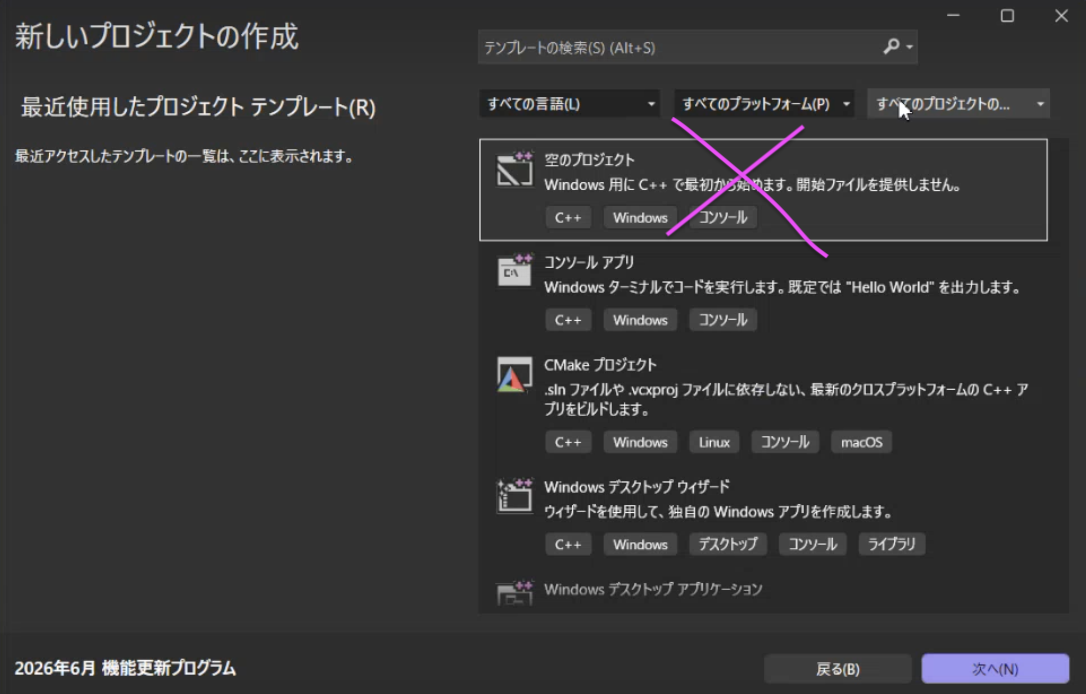
Task: Click the 最近アクセスしたテンプレート message text
Action: tap(184, 157)
